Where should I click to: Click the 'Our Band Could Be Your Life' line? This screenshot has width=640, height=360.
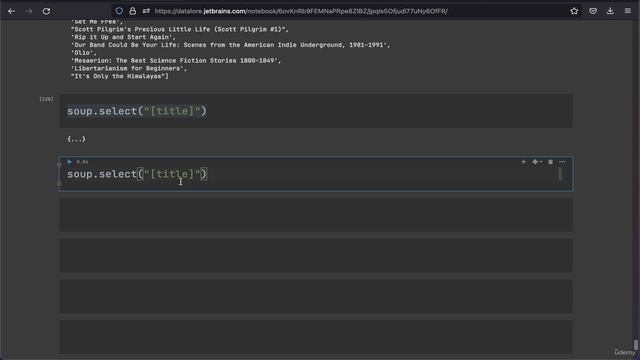click(x=231, y=45)
